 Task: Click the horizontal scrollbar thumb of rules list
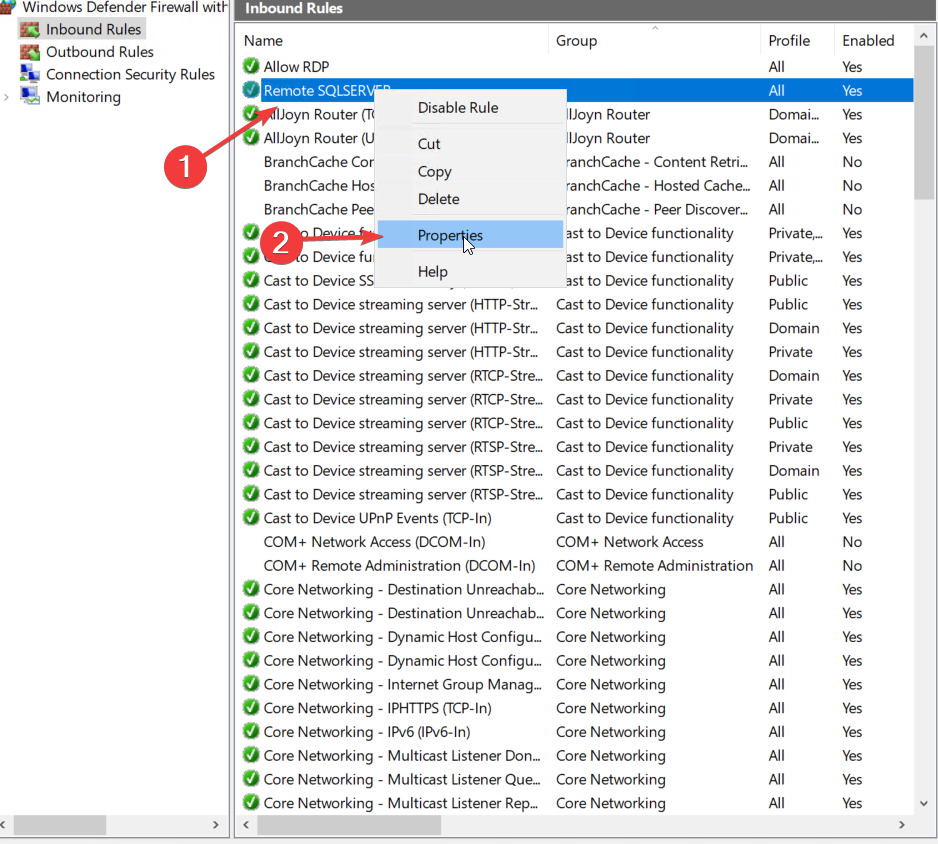(x=349, y=825)
